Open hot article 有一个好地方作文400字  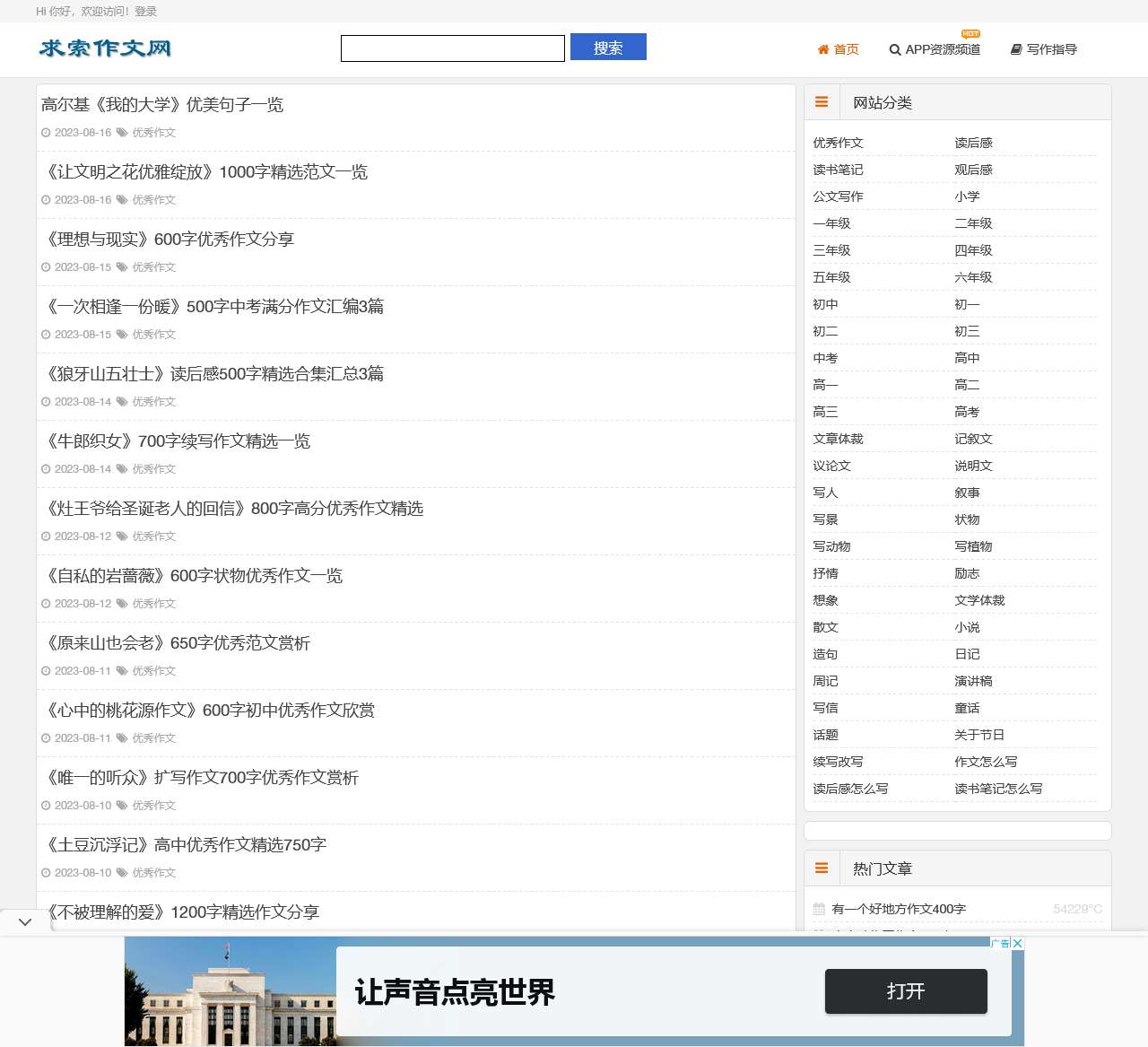coord(899,909)
